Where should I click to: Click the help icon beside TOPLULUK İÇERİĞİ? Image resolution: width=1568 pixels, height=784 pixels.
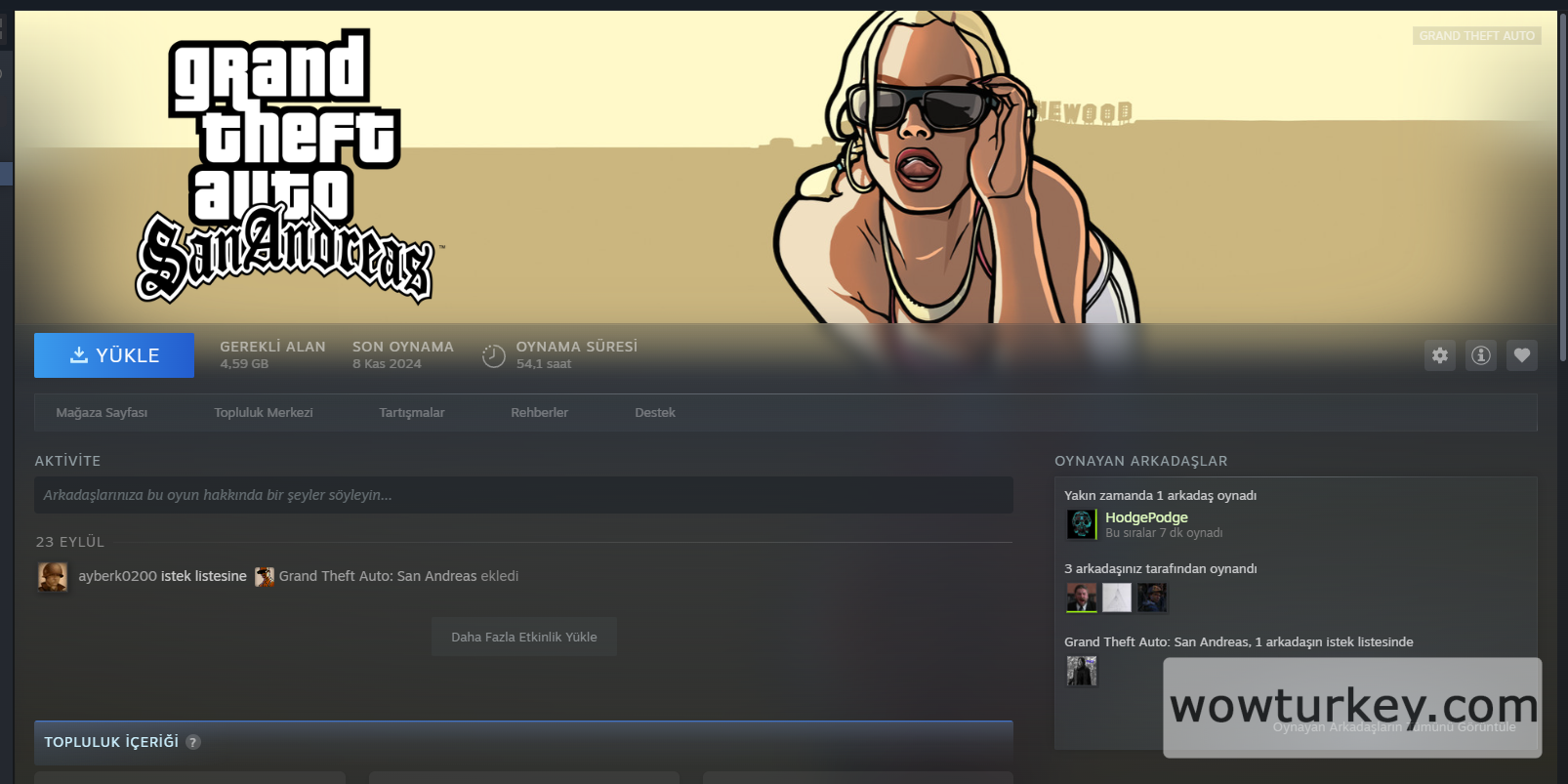pos(193,742)
